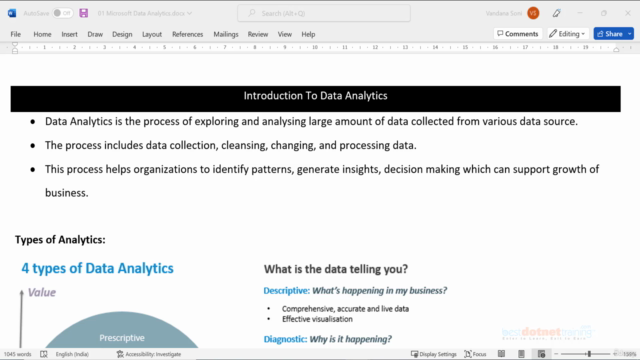Open the Mailings tab
Screen dimensions: 640x360
click(x=226, y=34)
